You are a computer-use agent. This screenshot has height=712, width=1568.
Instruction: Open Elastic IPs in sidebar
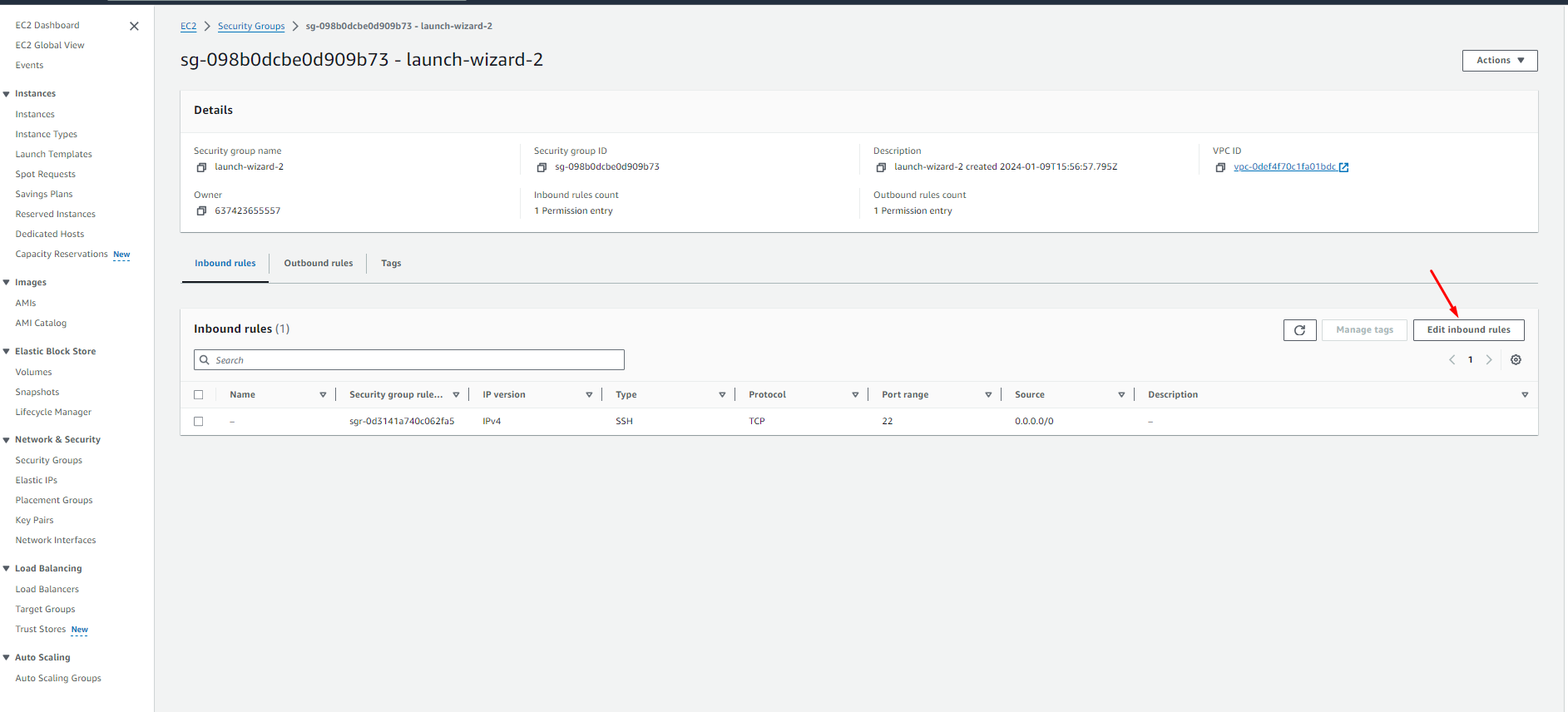(x=37, y=481)
